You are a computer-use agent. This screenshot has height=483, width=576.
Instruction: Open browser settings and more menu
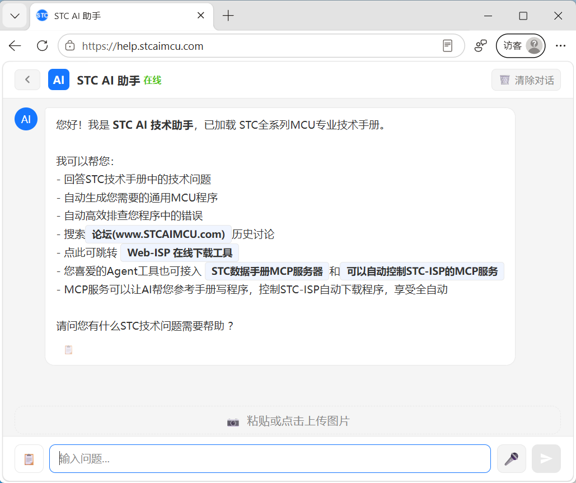point(561,46)
